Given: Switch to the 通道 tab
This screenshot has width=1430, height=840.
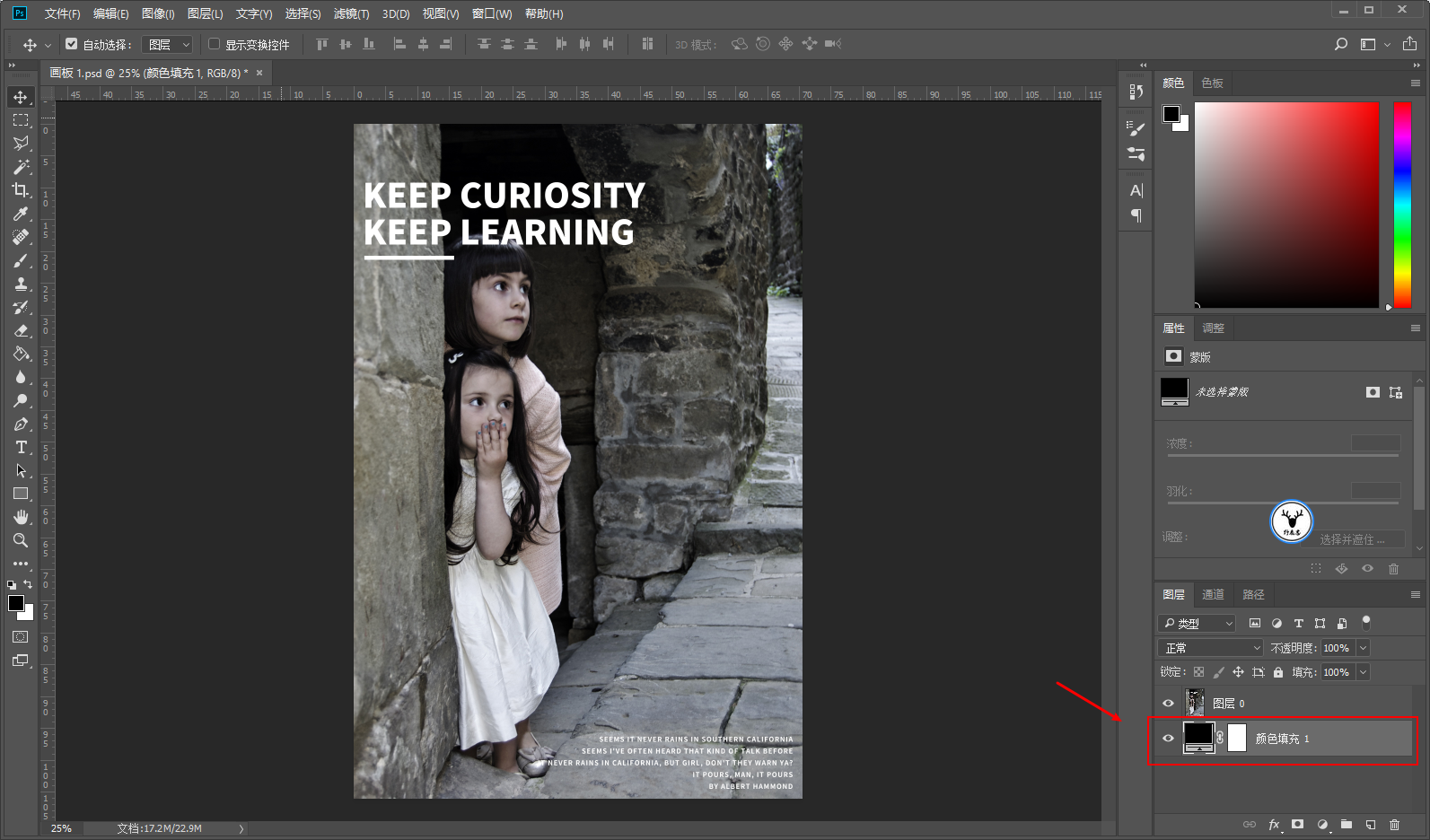Looking at the screenshot, I should [x=1213, y=594].
